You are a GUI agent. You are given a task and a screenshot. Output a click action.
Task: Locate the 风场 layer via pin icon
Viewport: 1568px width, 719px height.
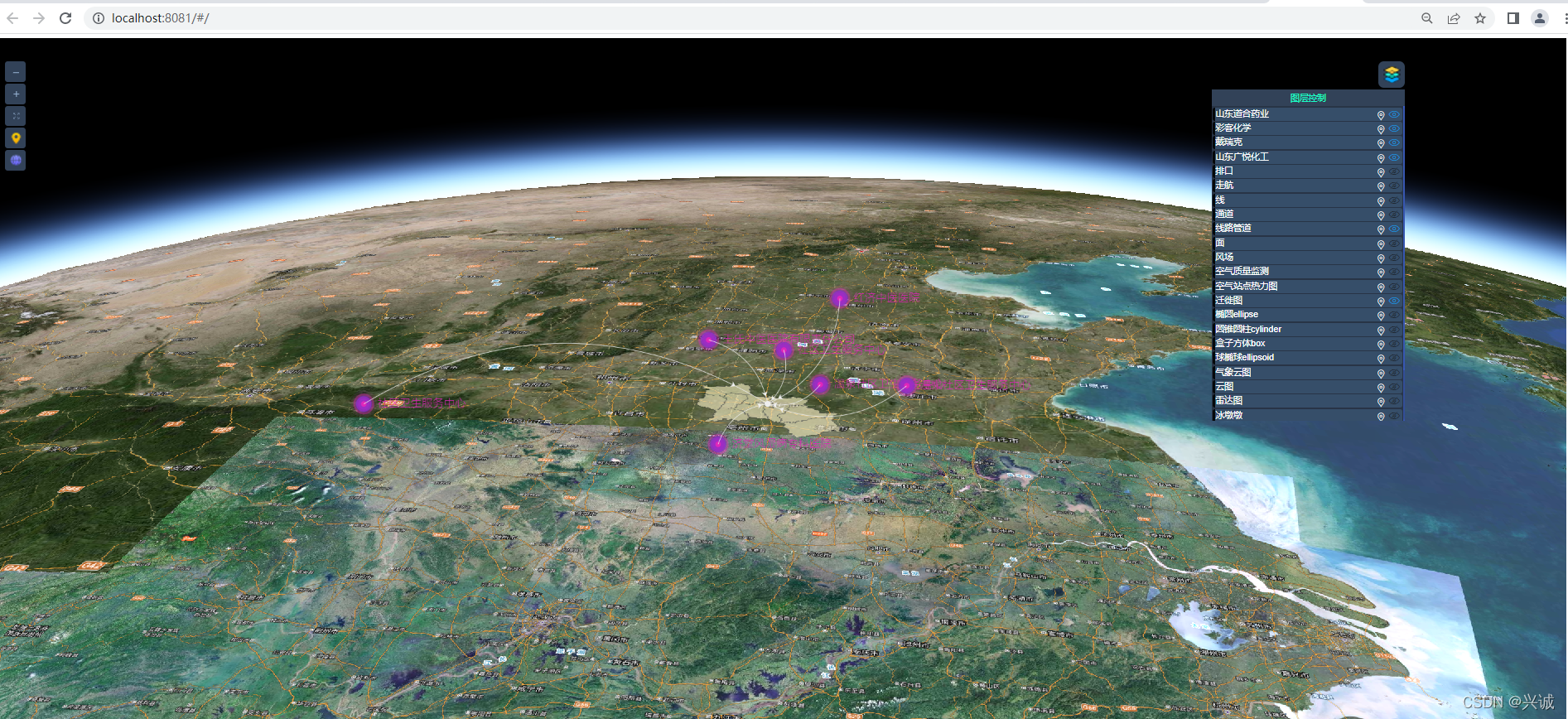pyautogui.click(x=1381, y=258)
